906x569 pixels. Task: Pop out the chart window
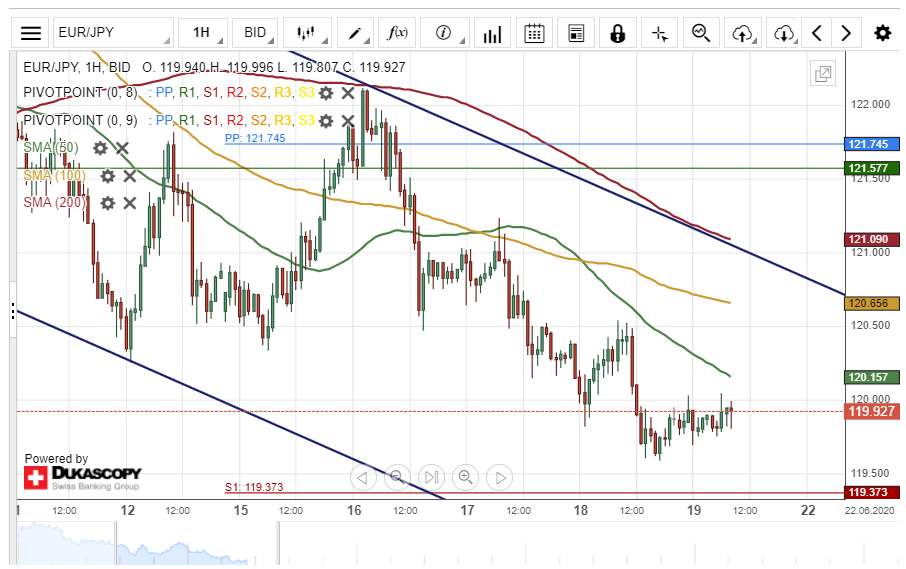(x=823, y=74)
